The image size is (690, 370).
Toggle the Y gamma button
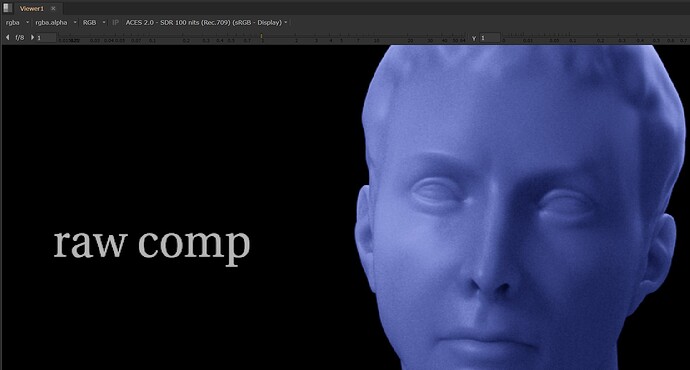(474, 38)
